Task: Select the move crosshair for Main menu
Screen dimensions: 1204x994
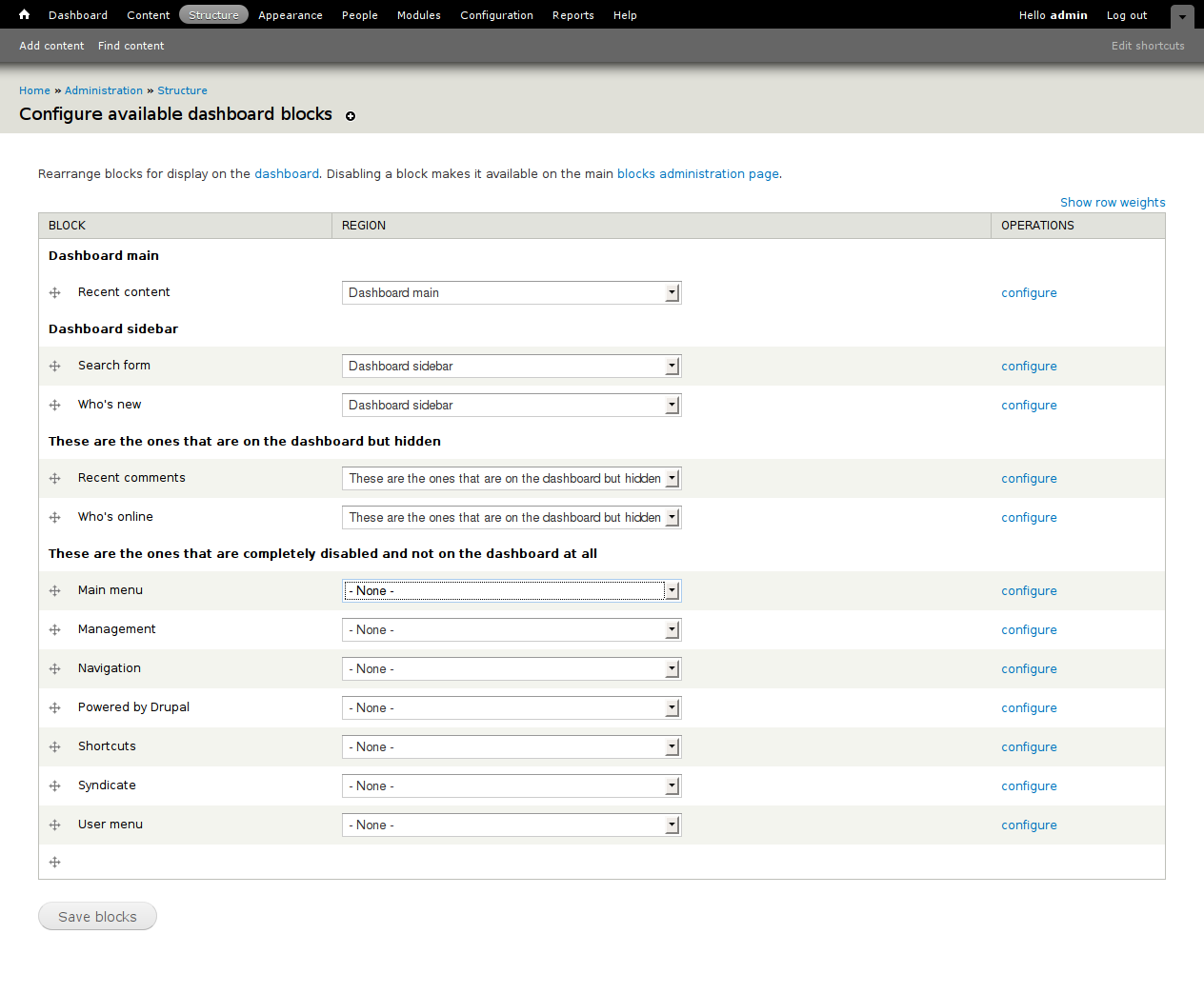Action: coord(54,590)
